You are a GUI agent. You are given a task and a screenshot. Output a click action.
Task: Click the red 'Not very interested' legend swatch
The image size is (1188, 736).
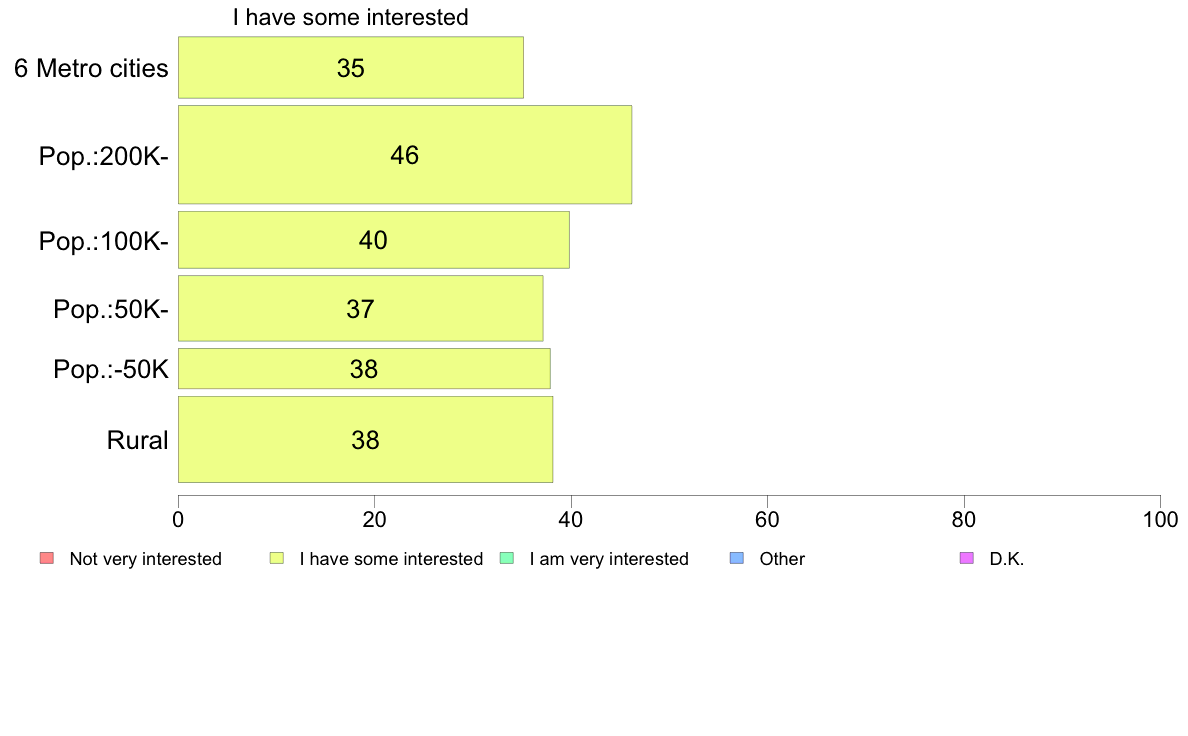click(47, 559)
